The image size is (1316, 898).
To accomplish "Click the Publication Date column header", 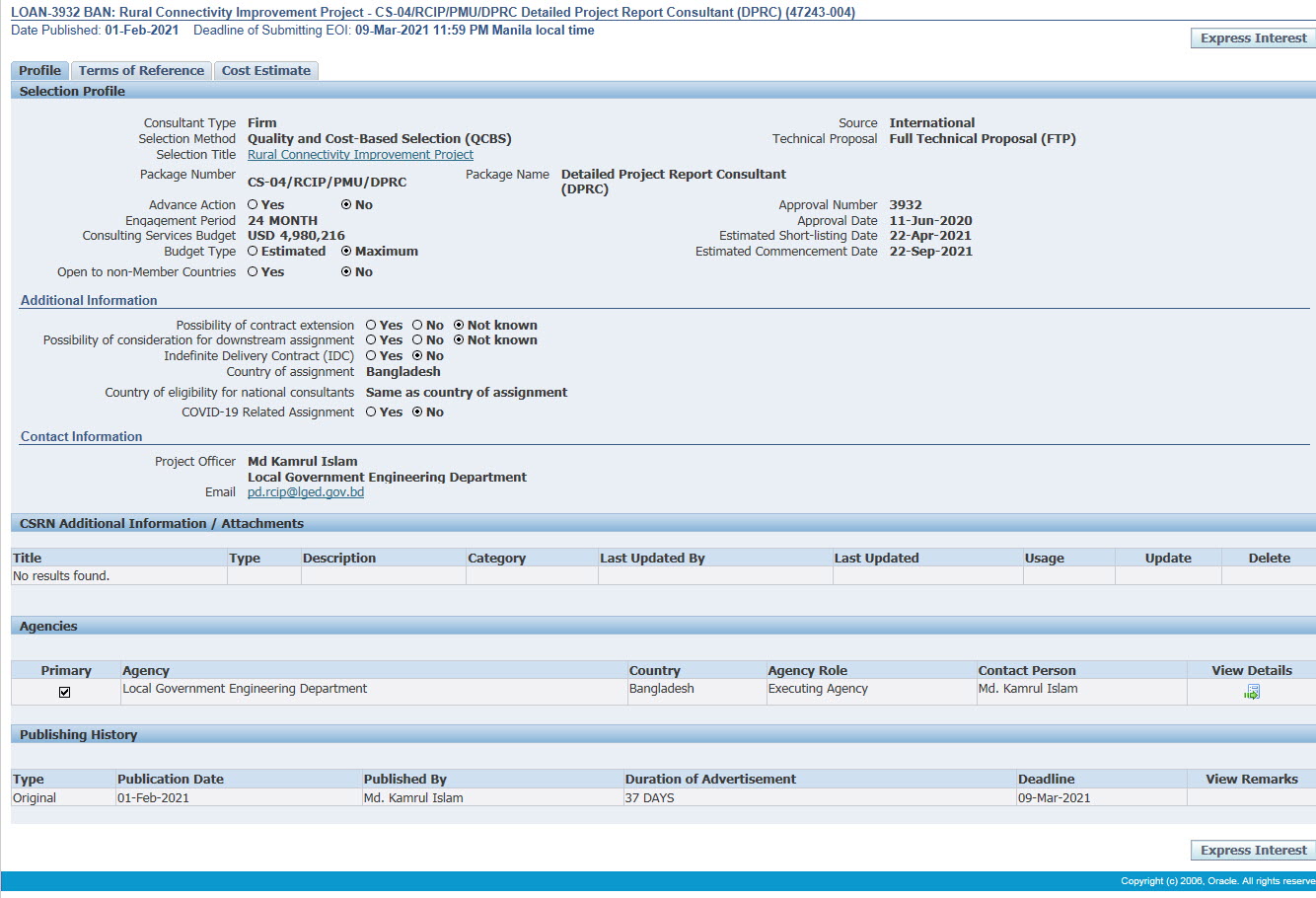I will click(171, 780).
